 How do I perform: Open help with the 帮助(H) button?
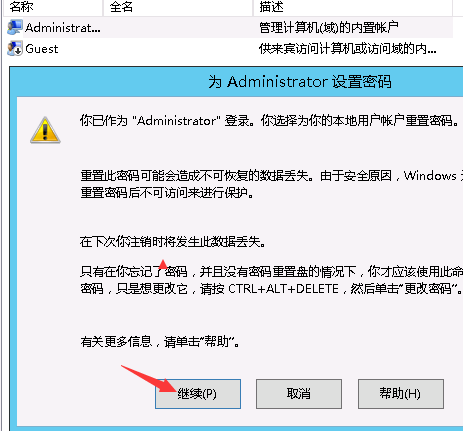coord(401,394)
